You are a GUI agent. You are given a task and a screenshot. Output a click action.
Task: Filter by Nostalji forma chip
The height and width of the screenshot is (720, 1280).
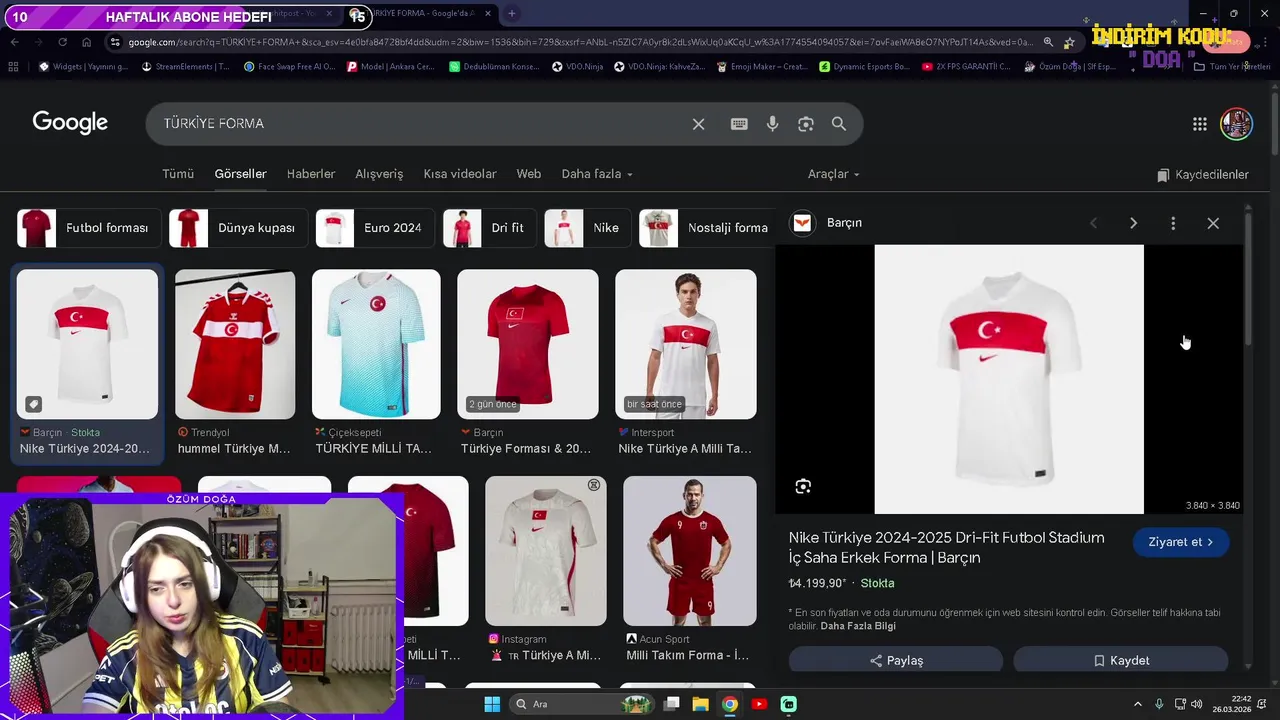[707, 228]
